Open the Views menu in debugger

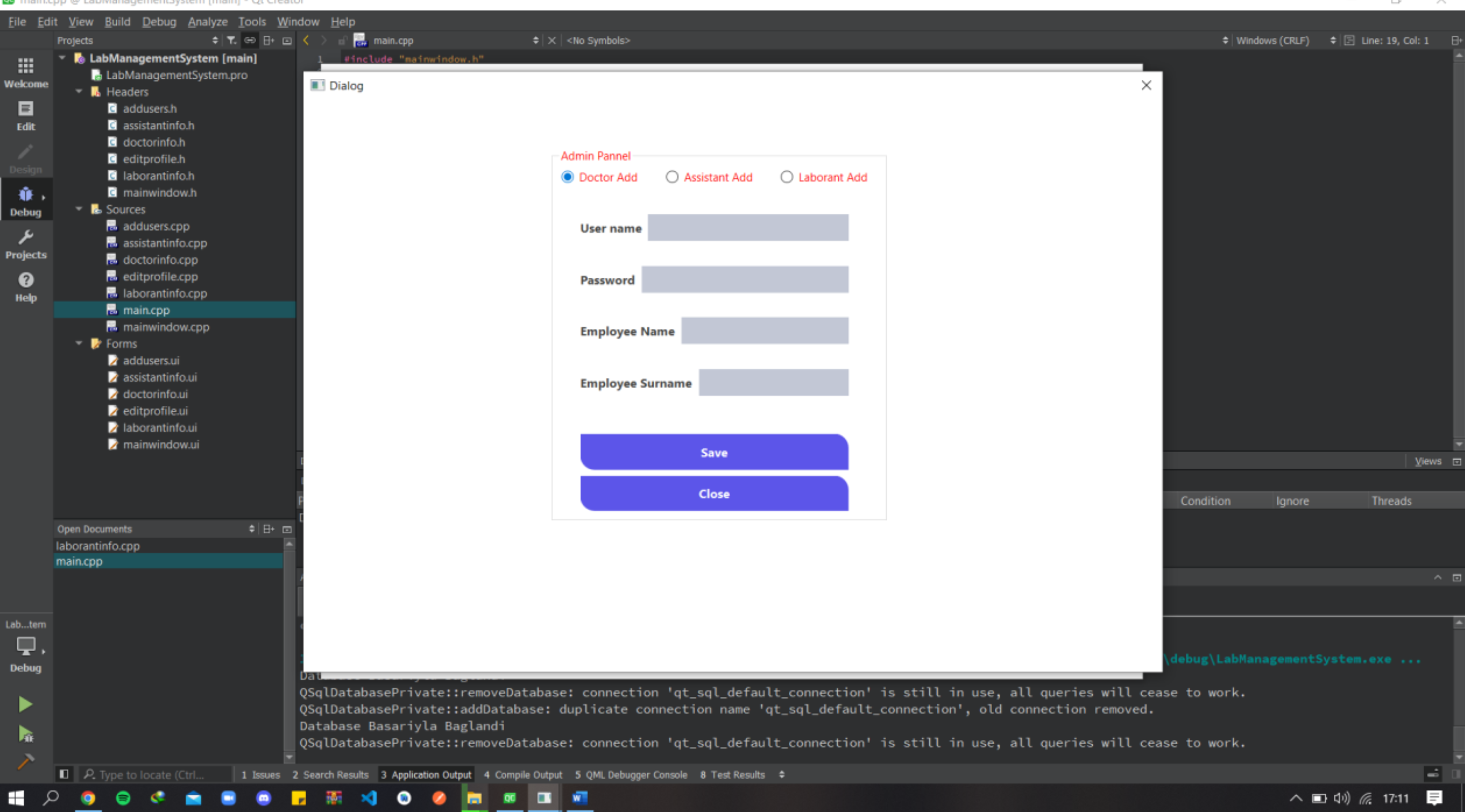click(x=1428, y=461)
